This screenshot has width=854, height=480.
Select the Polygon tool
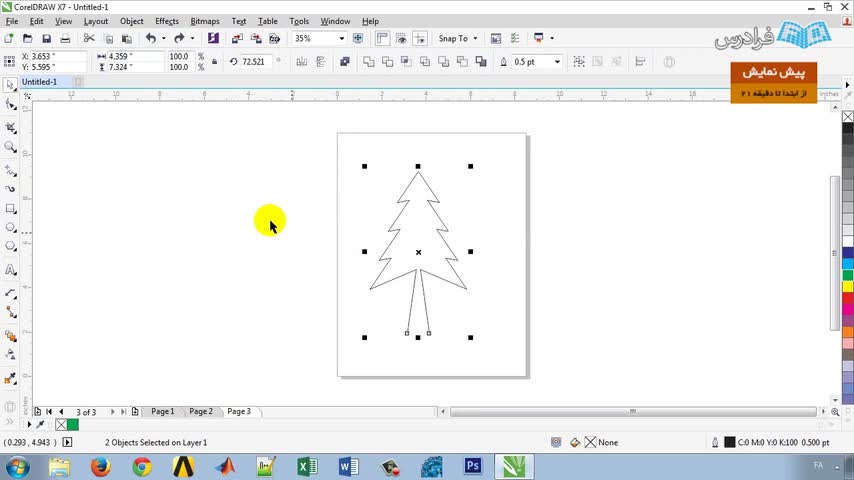click(10, 246)
